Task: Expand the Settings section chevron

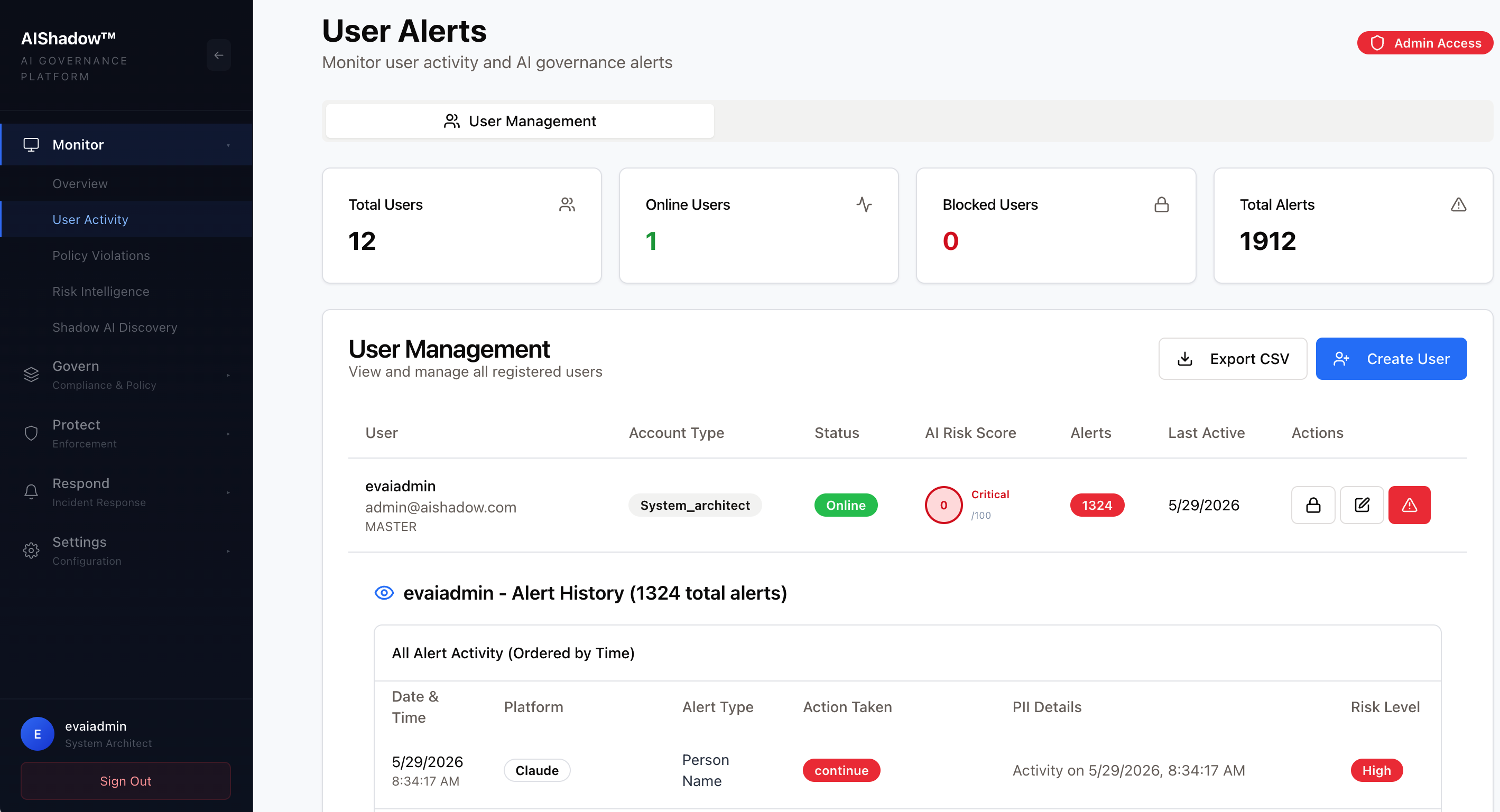Action: pyautogui.click(x=228, y=550)
